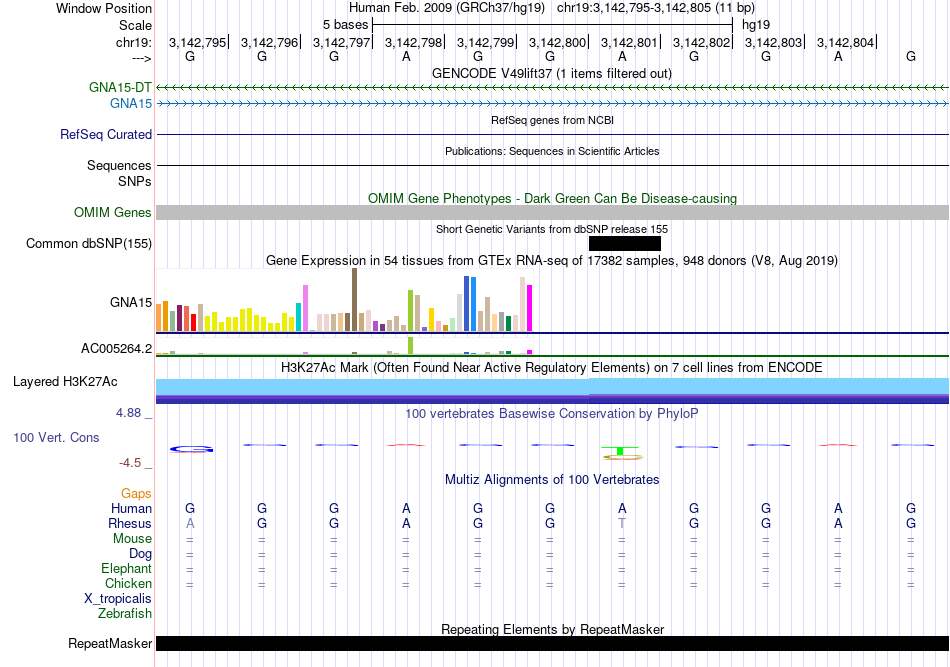Click the 4.88 PhyloP maximum value
The image size is (950, 667).
click(128, 413)
